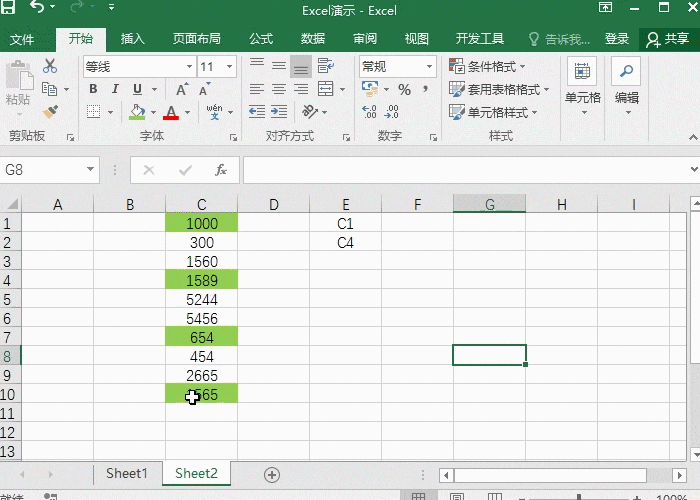Click the horizontal scrollbar track
The image size is (700, 500).
(x=550, y=475)
